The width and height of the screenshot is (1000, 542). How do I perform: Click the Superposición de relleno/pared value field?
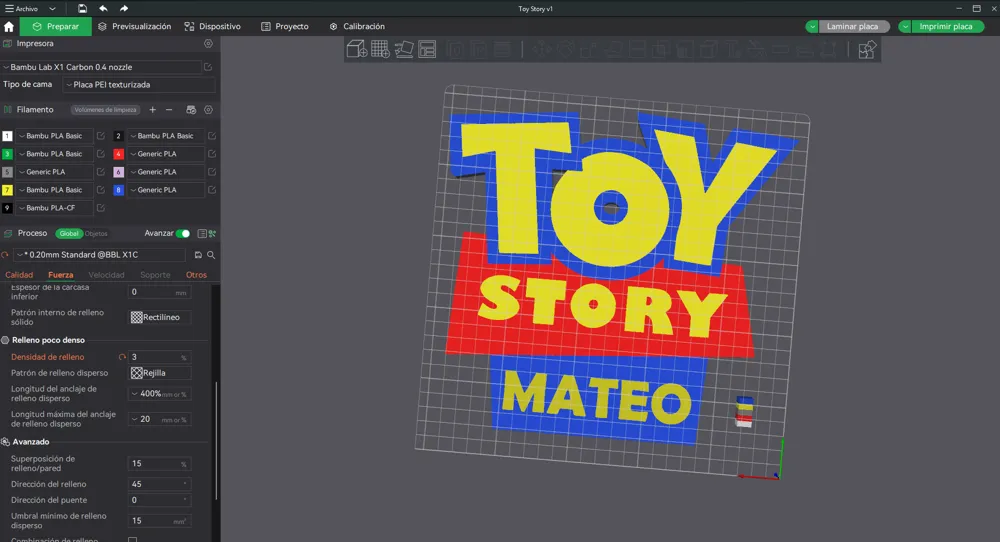pos(159,464)
